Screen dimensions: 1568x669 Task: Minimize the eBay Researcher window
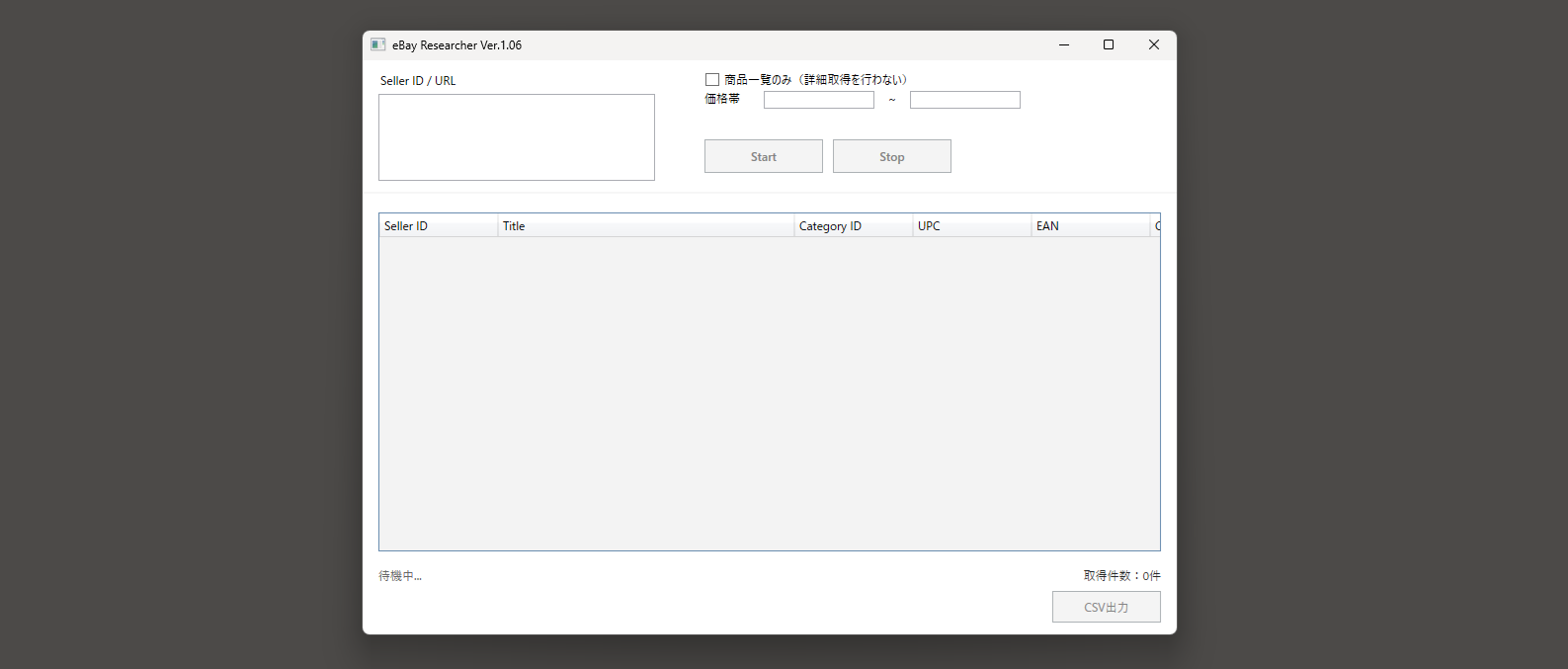click(x=1064, y=44)
